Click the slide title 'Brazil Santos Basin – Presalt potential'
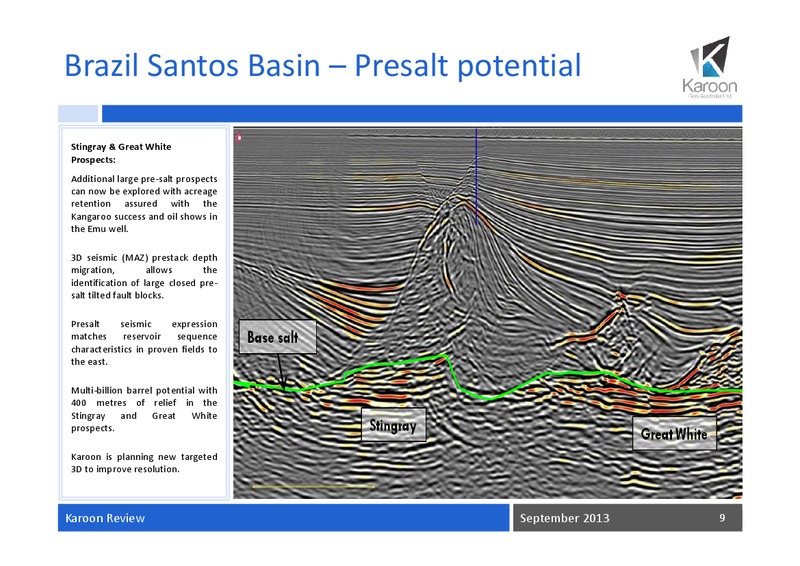This screenshot has width=800, height=566. click(x=322, y=65)
